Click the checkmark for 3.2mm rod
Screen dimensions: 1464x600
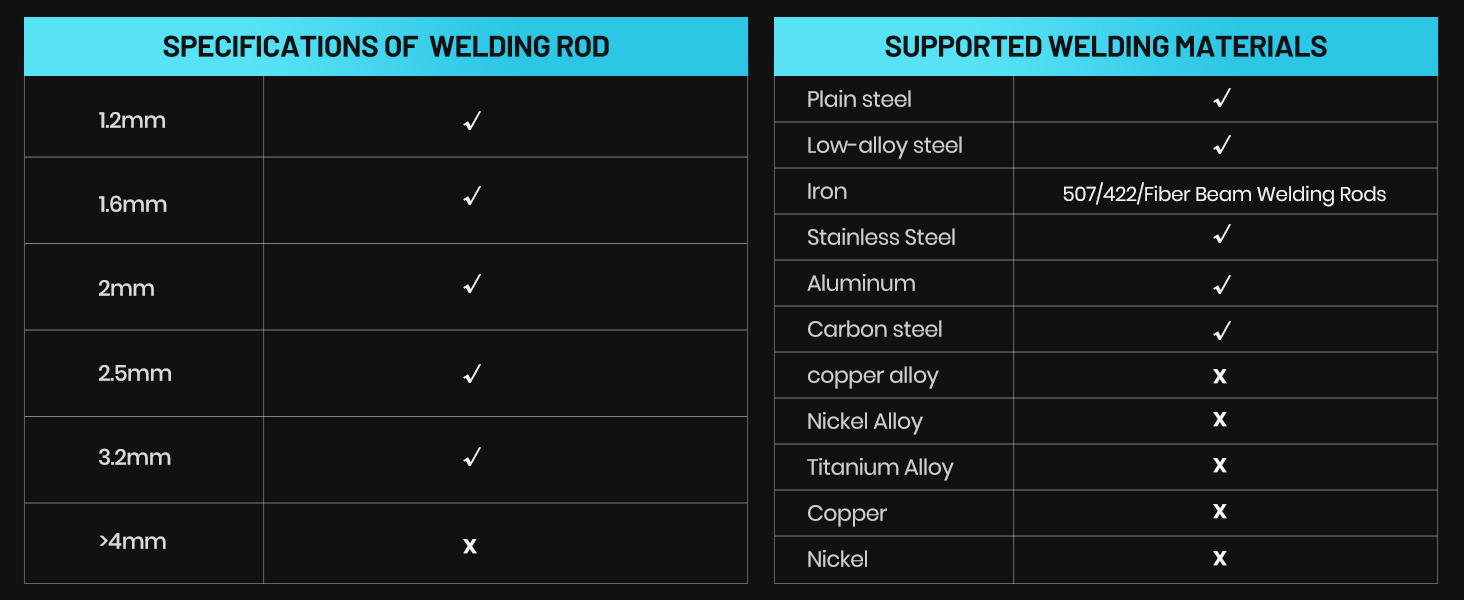click(x=472, y=457)
